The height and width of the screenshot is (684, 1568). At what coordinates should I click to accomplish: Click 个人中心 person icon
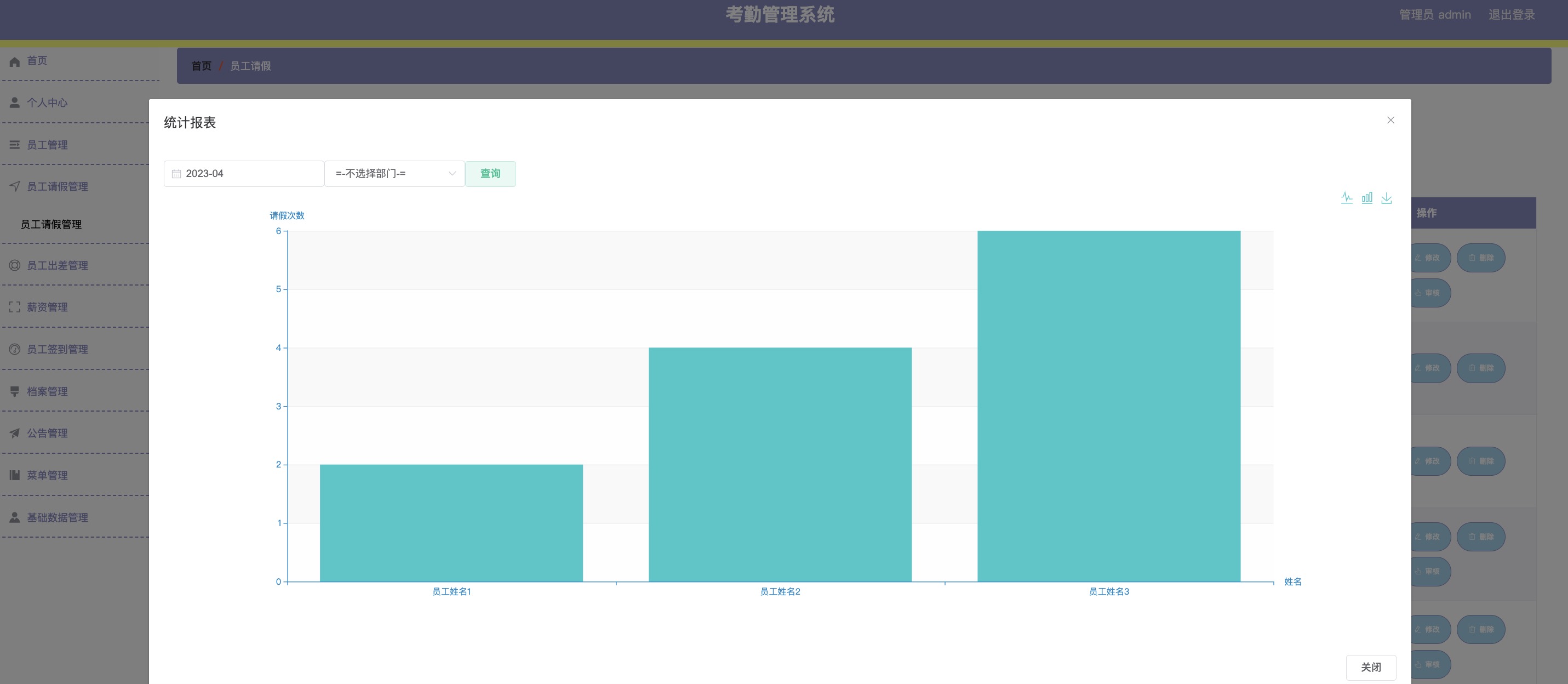(x=15, y=102)
